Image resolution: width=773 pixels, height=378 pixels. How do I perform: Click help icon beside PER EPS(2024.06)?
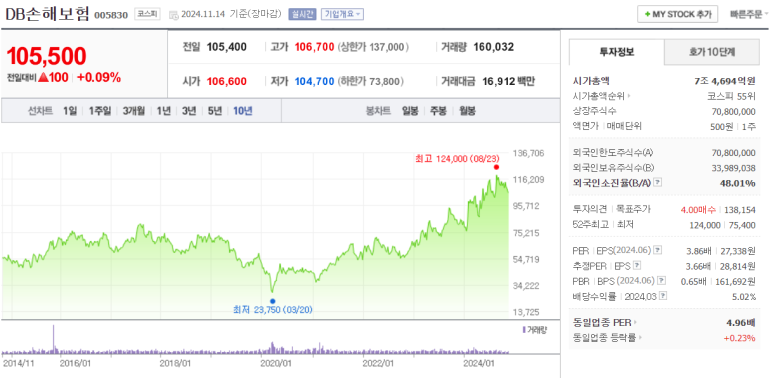pos(658,251)
